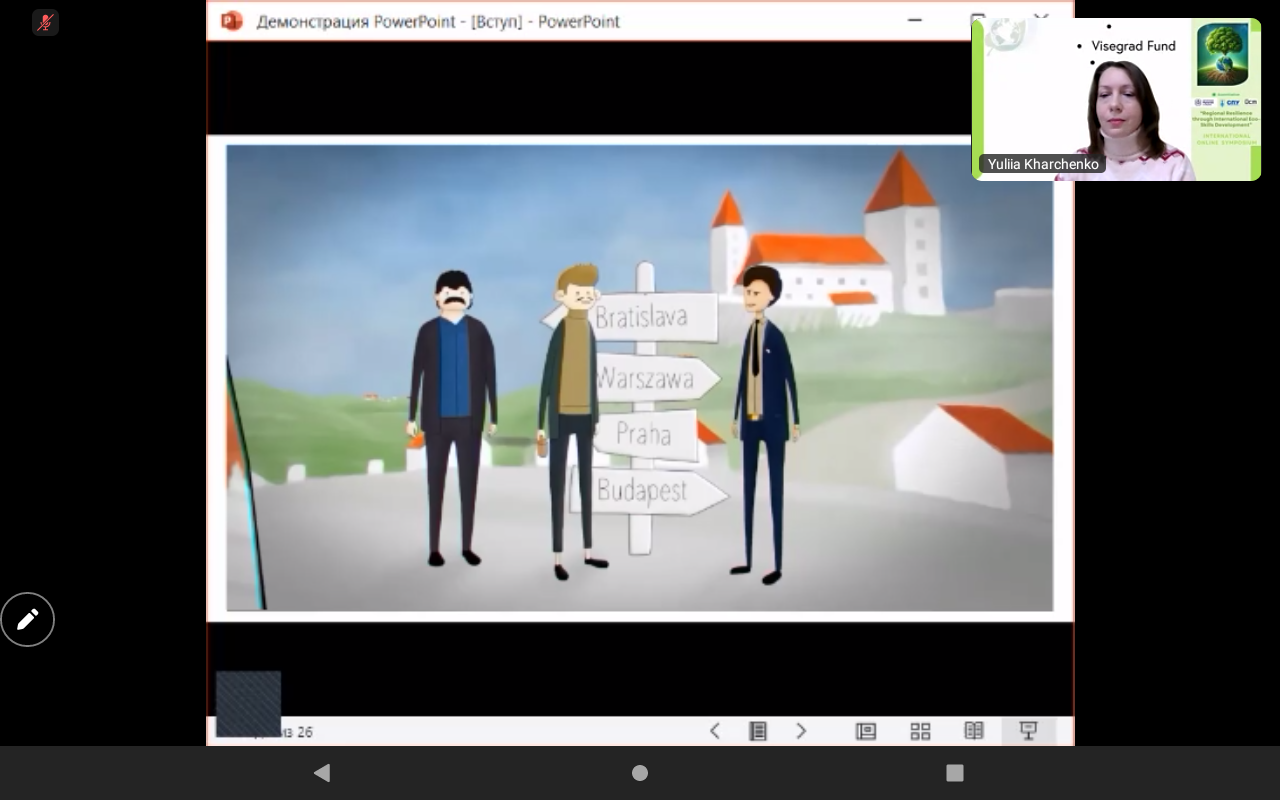Tap the Android home button
This screenshot has height=800, width=1280.
click(x=640, y=773)
